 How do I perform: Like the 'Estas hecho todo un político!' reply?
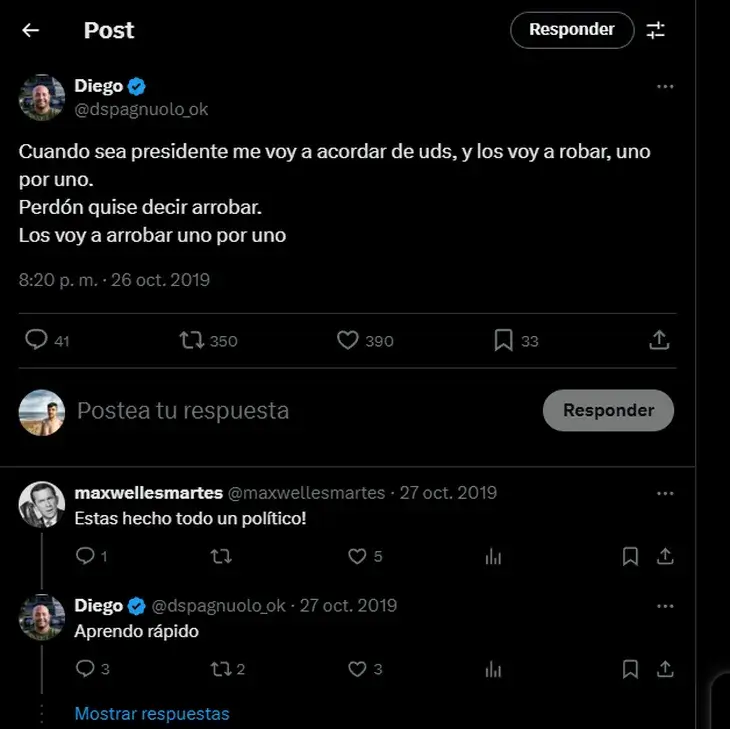[356, 556]
